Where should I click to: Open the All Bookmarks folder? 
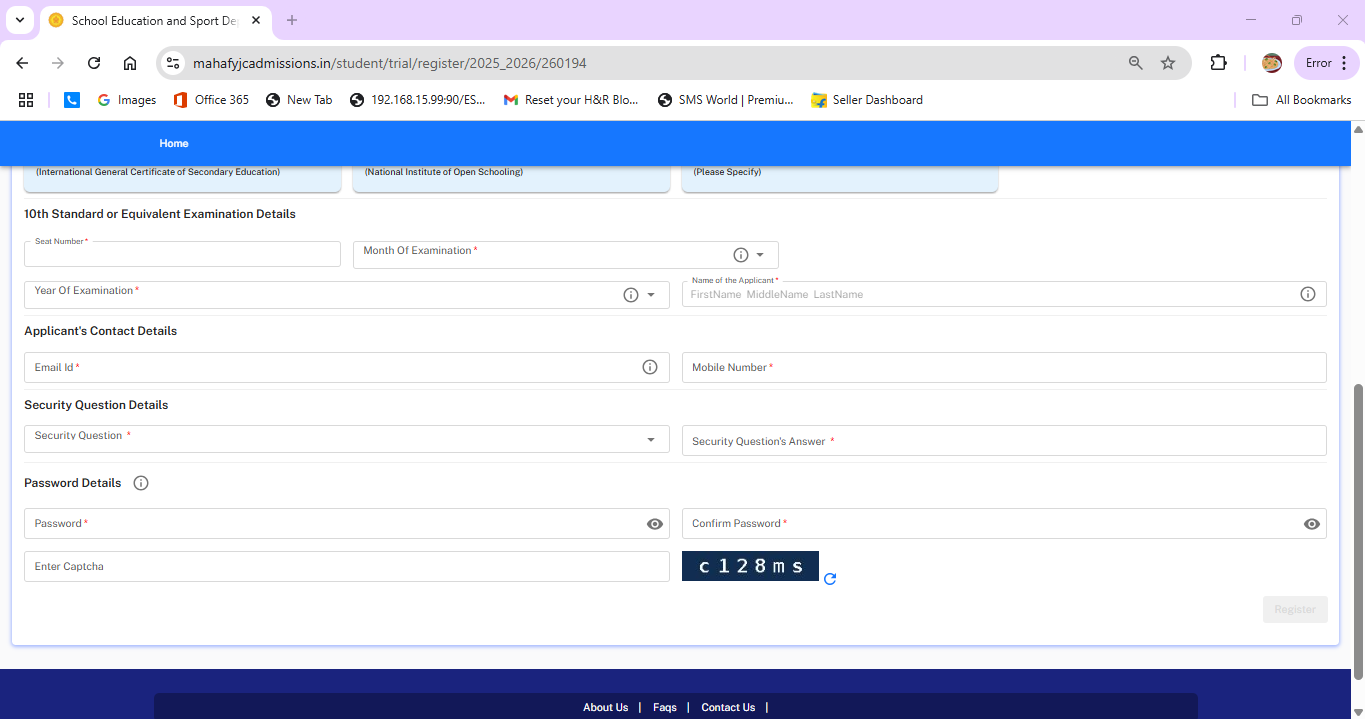click(1302, 100)
